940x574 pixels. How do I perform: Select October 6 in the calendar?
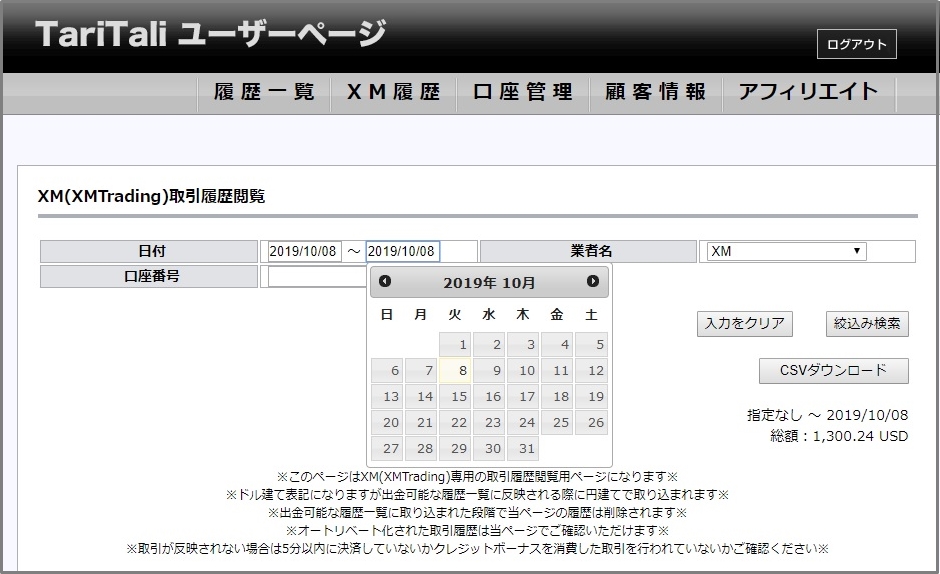click(387, 371)
